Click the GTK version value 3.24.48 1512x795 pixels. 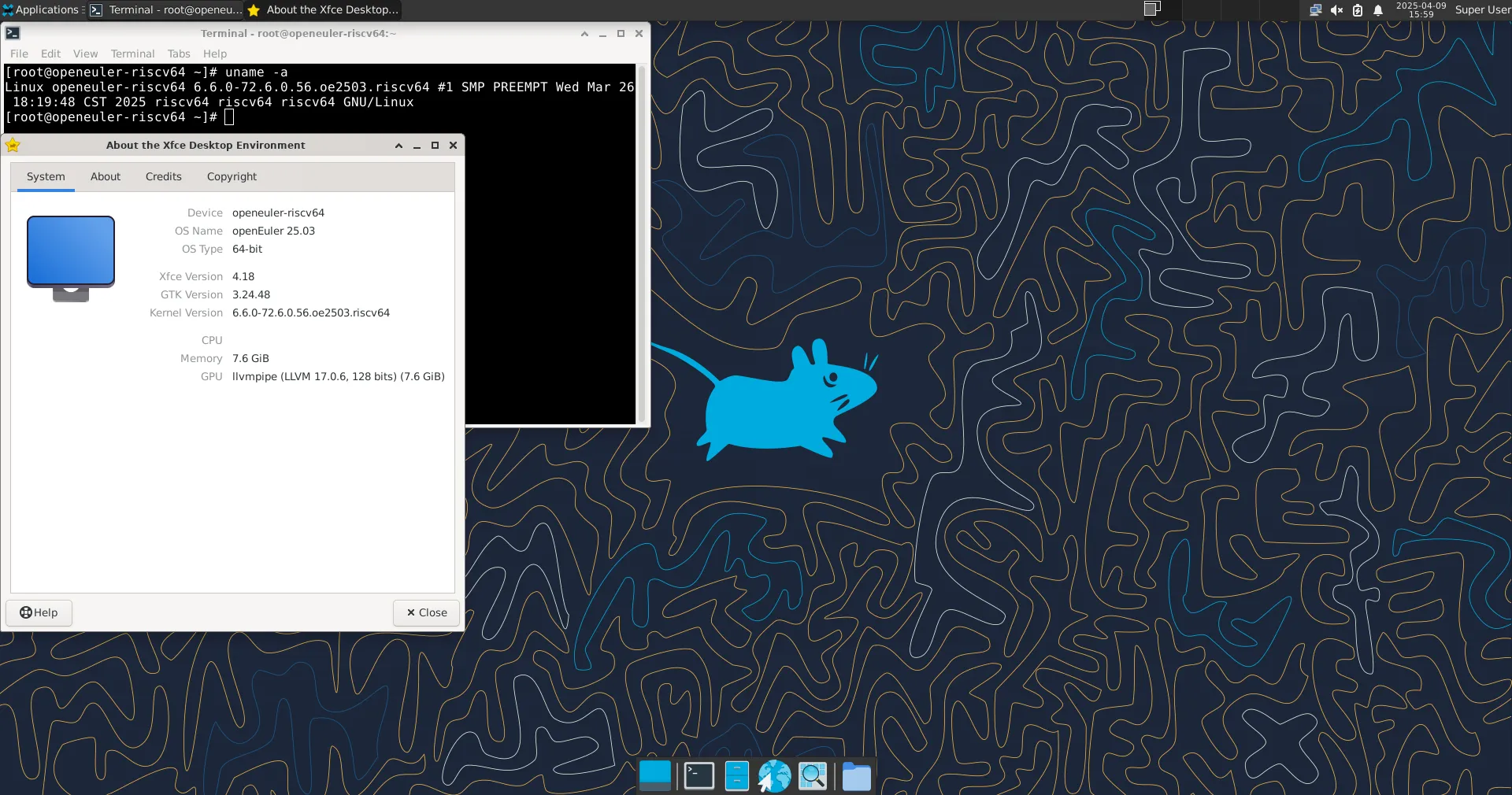coord(251,294)
